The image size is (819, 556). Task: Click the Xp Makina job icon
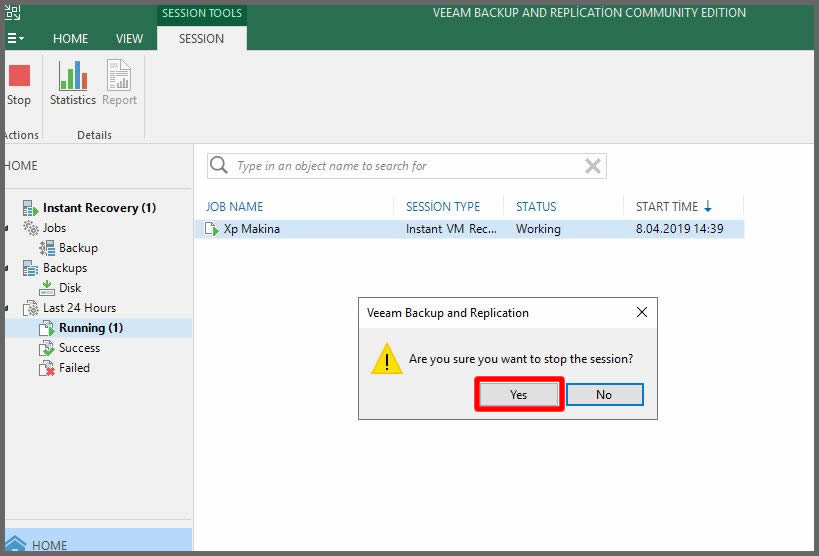(x=212, y=229)
